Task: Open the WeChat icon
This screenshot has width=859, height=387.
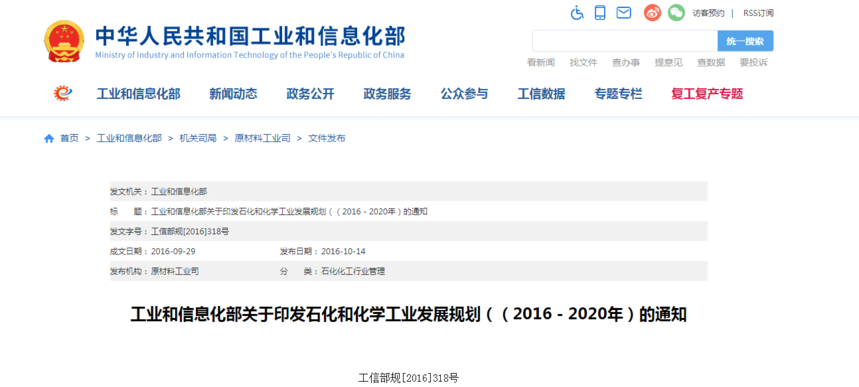Action: pos(676,13)
